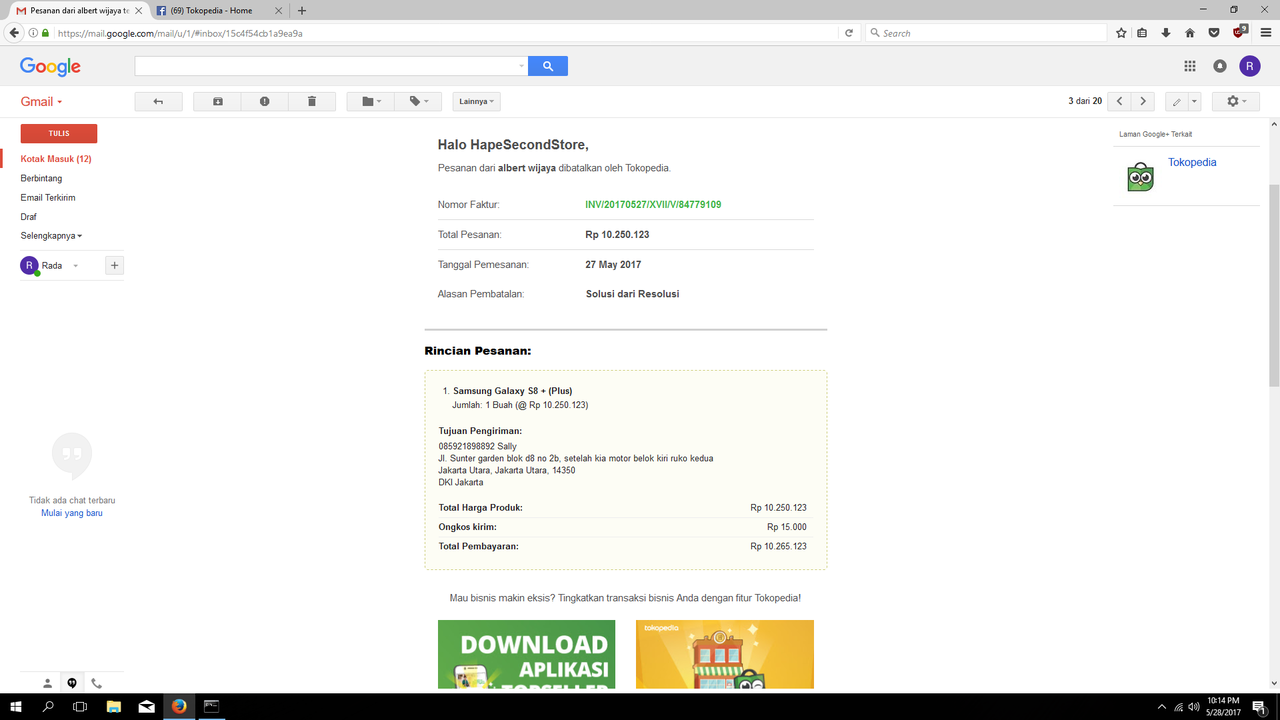This screenshot has width=1280, height=720.
Task: Go to the older message with right chevron
Action: coord(1144,101)
